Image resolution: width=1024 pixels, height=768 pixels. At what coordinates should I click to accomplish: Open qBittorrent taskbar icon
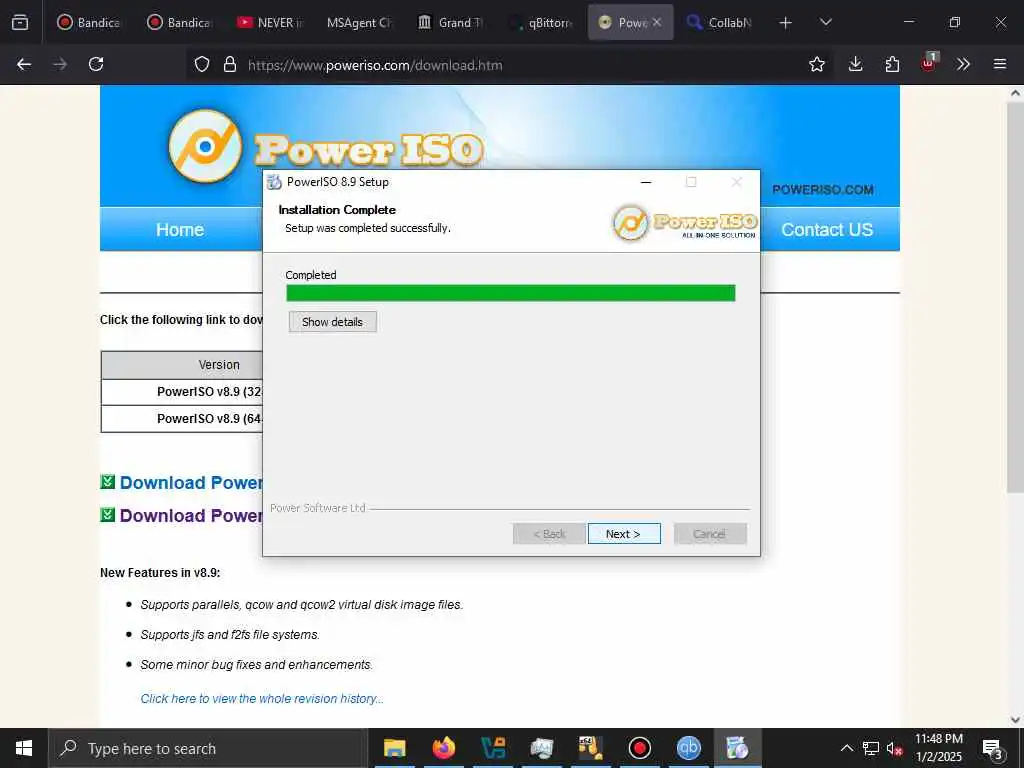[688, 748]
